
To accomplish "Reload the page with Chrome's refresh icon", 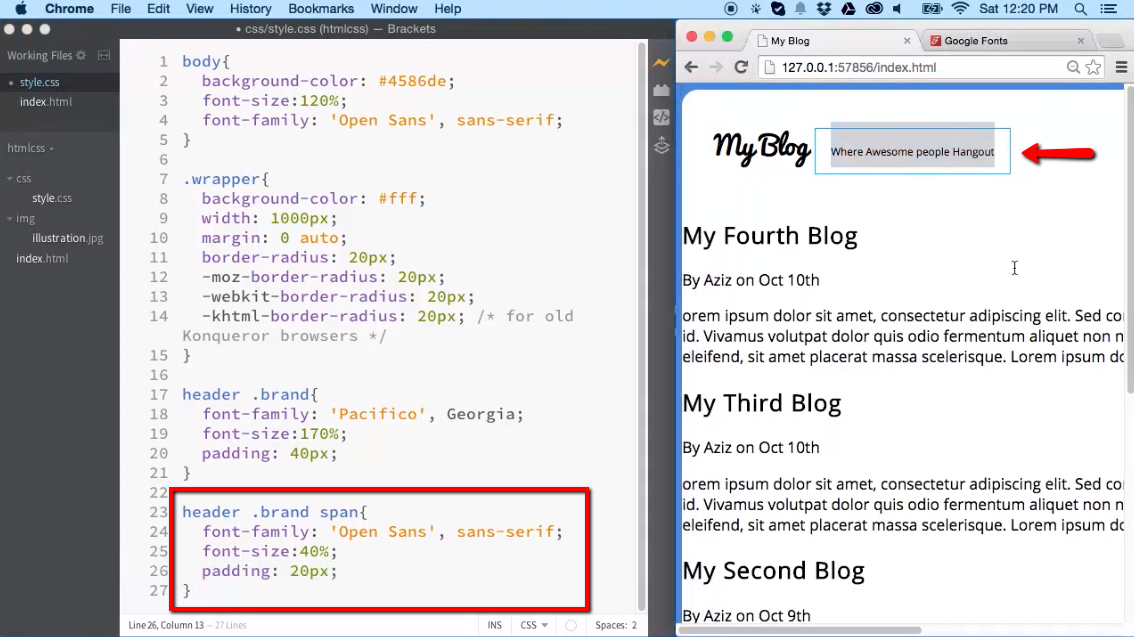I will (739, 68).
